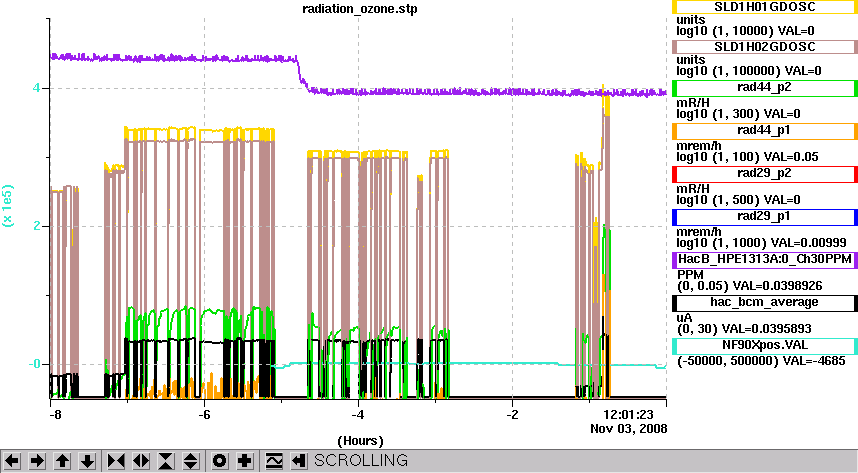Click the y-axis value 4 label

pyautogui.click(x=36, y=88)
